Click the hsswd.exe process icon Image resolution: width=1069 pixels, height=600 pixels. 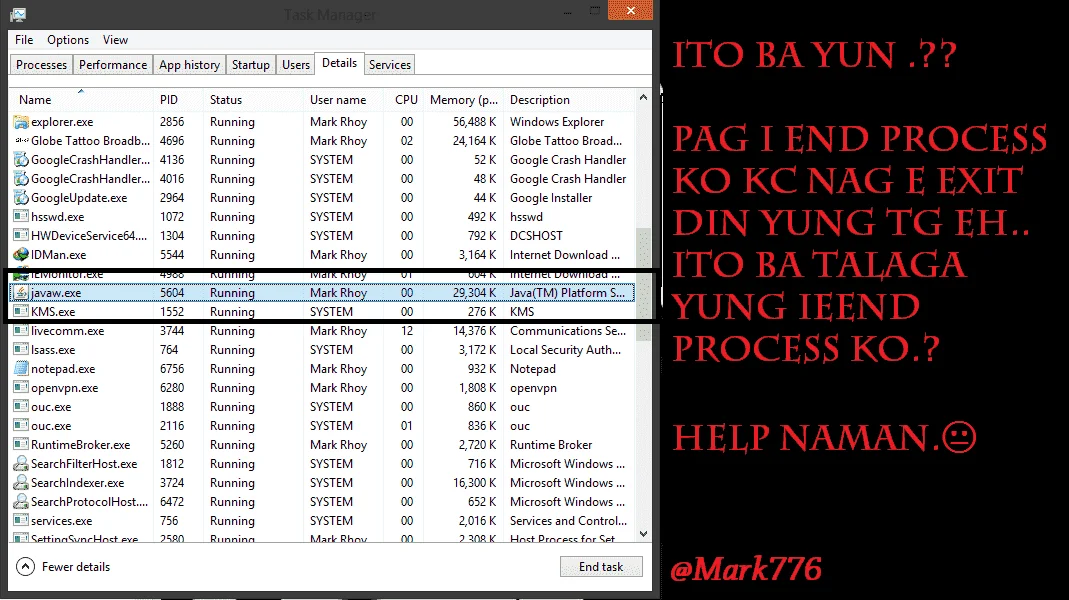(21, 217)
